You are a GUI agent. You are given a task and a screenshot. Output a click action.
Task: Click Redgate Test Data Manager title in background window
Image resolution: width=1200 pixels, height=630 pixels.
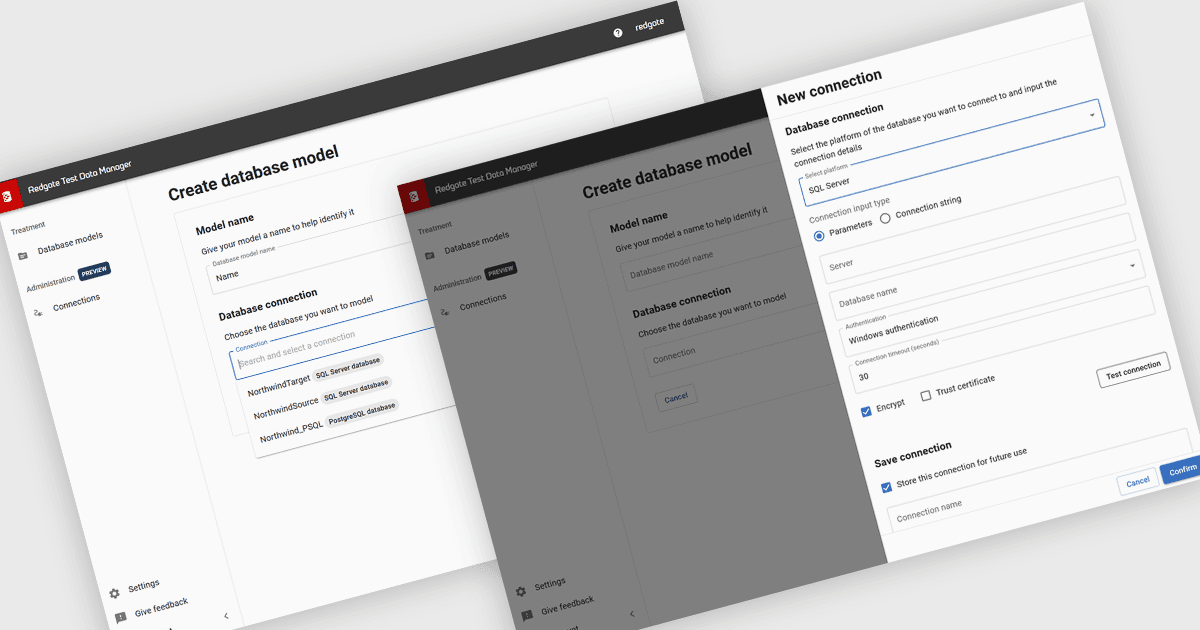80,177
